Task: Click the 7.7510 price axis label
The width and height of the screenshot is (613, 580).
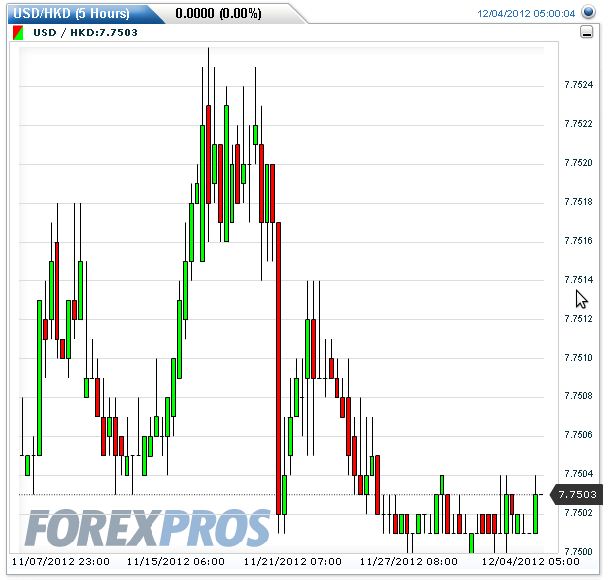Action: tap(579, 358)
